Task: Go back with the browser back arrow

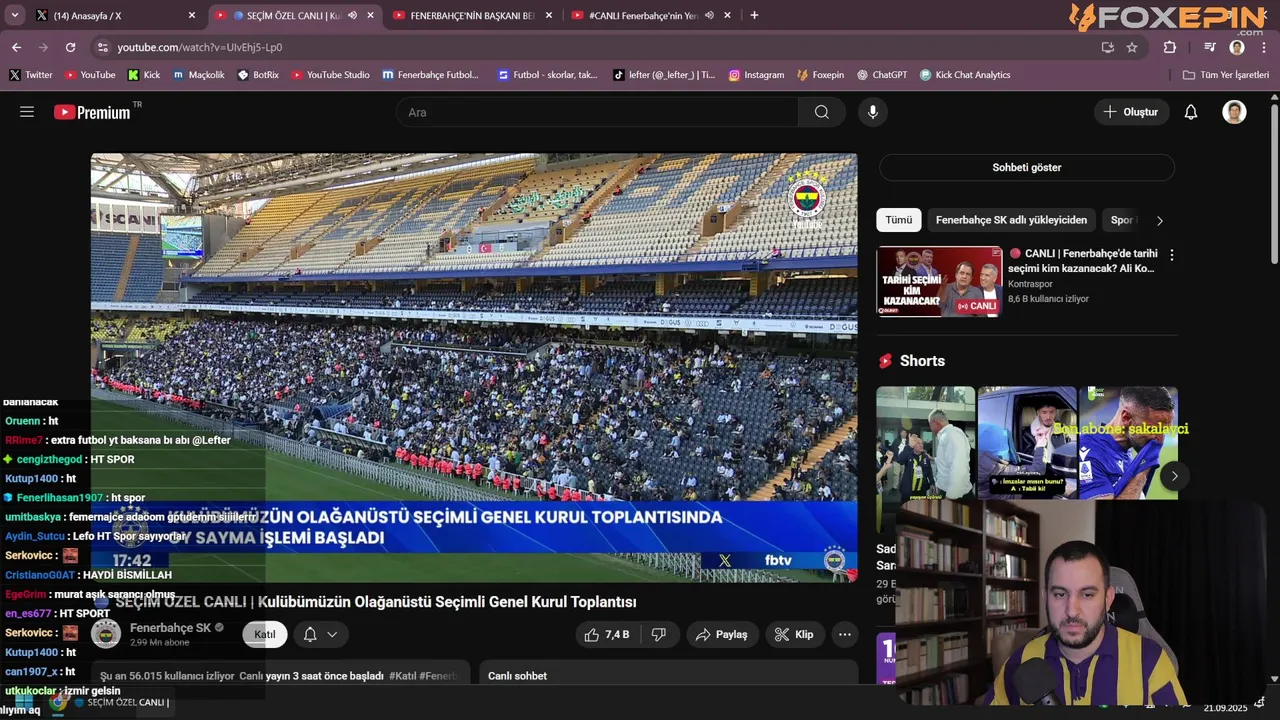Action: pos(16,47)
